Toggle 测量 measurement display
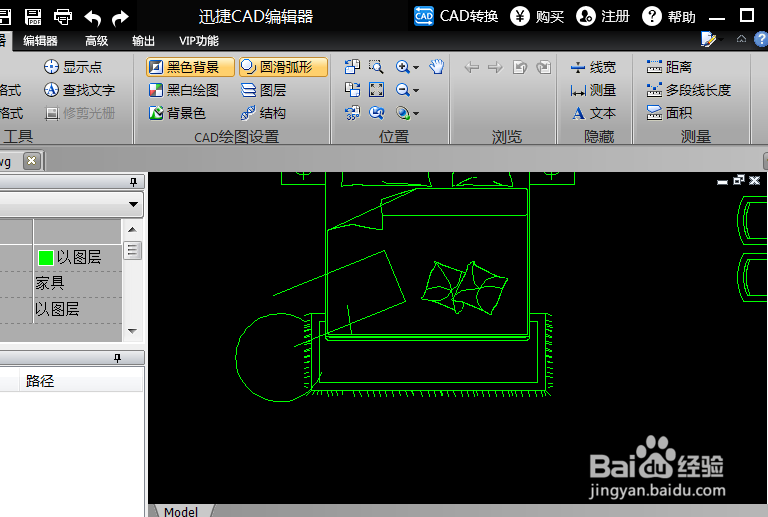This screenshot has height=517, width=768. click(593, 90)
